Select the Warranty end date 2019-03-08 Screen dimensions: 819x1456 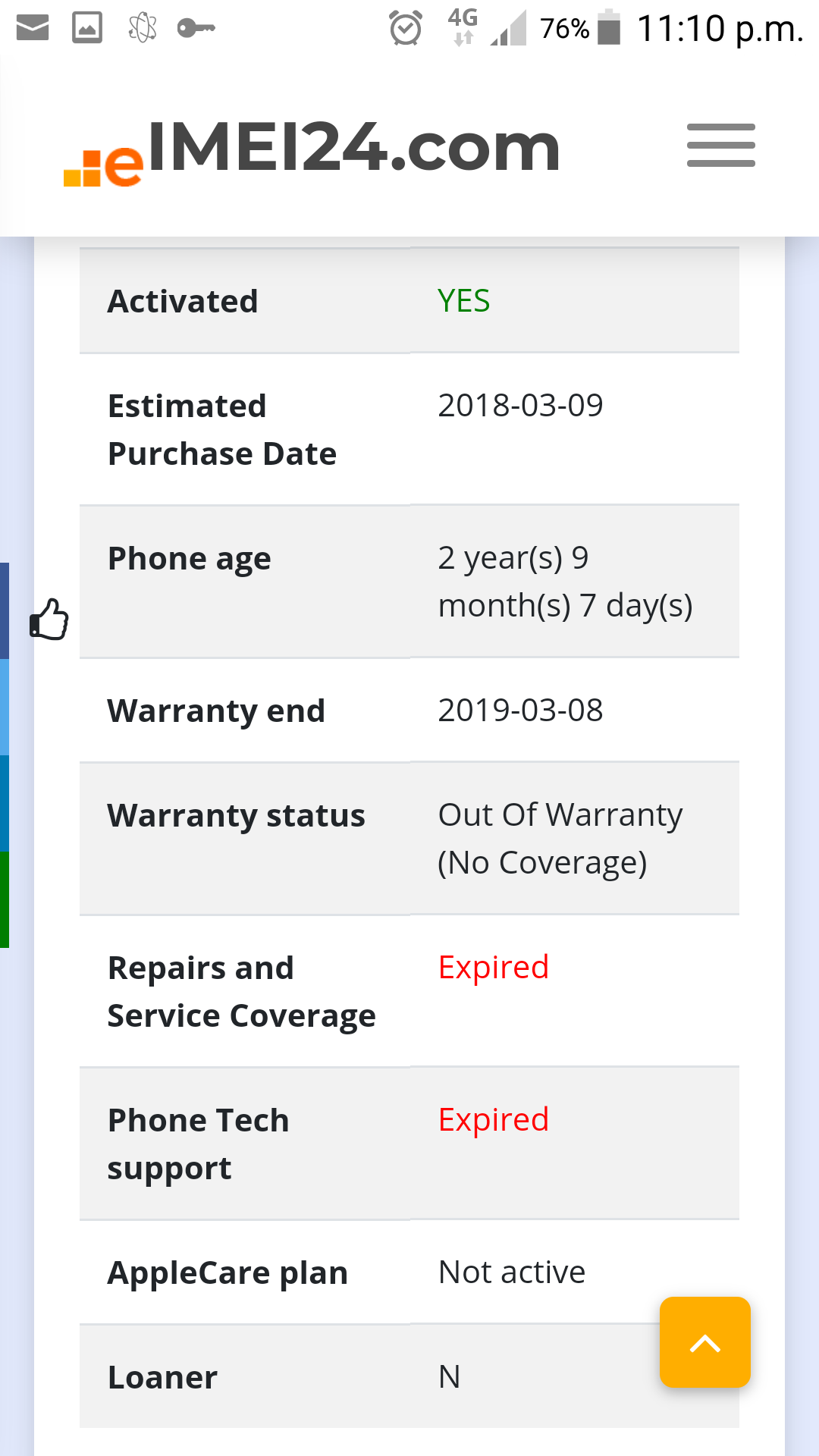tap(520, 711)
